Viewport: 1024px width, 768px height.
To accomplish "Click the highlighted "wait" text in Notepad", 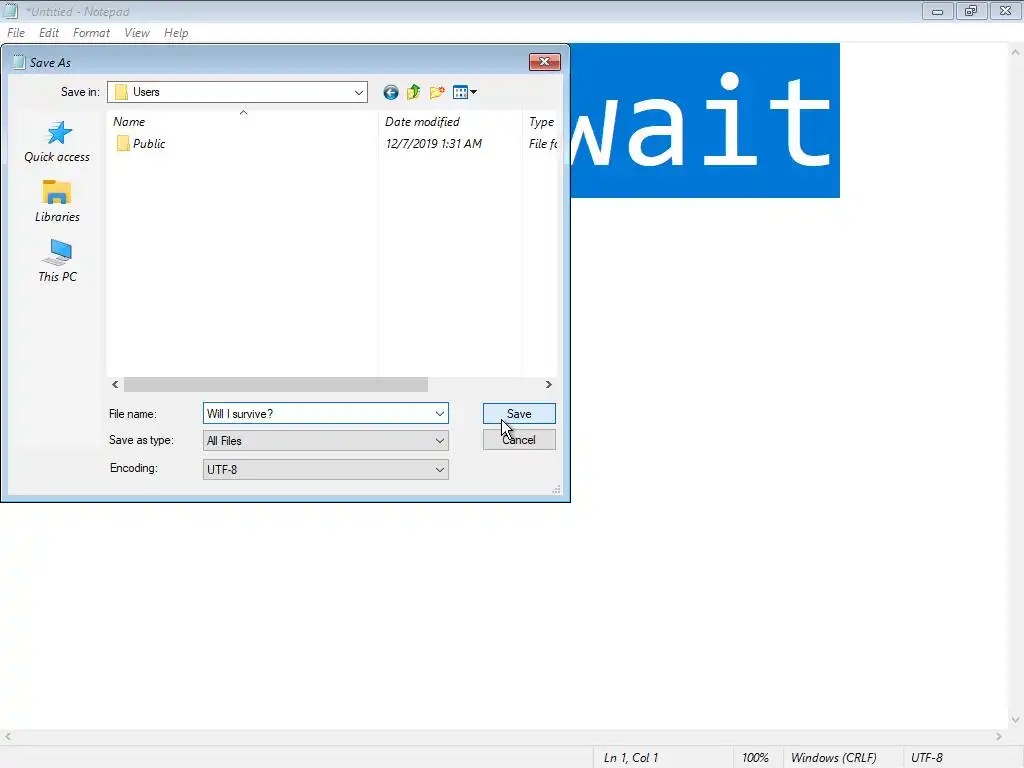I will [x=705, y=121].
